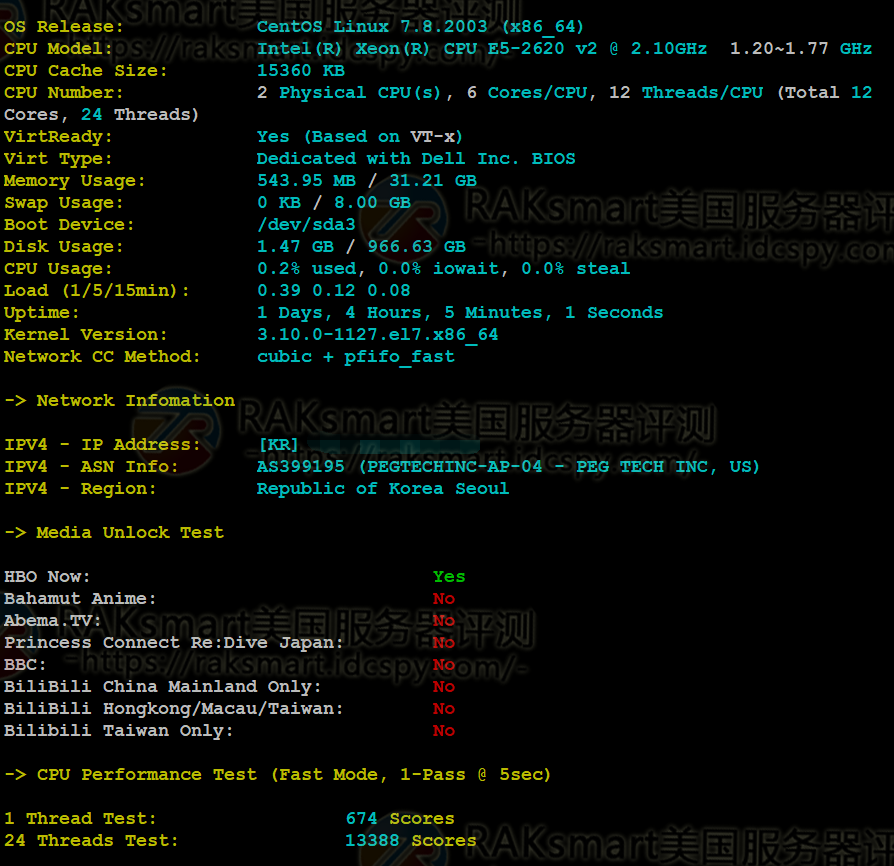This screenshot has width=894, height=866.
Task: Click the ASN info "AS399195 (PEGTECHINC-AP-04" text
Action: click(x=399, y=467)
